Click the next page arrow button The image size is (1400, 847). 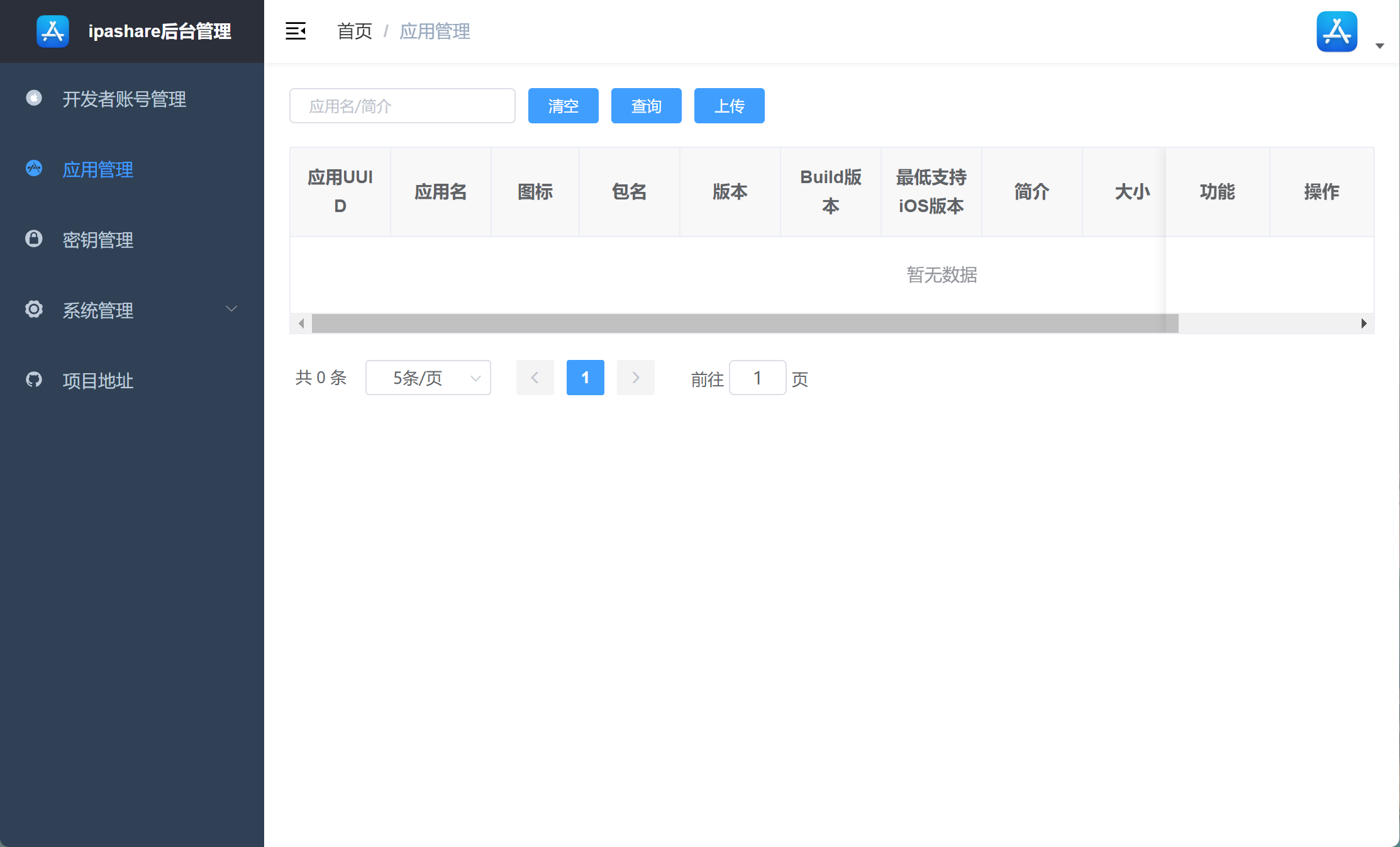pyautogui.click(x=636, y=378)
